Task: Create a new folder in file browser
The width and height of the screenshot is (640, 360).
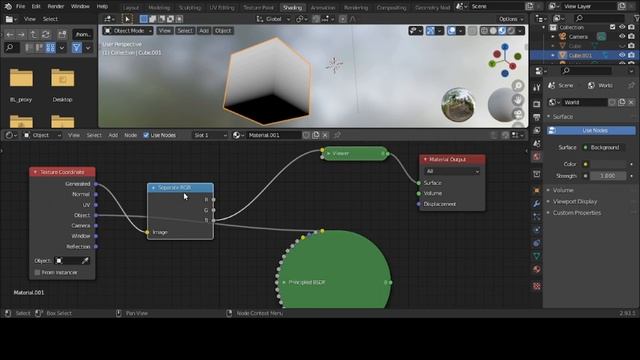Action: click(62, 35)
